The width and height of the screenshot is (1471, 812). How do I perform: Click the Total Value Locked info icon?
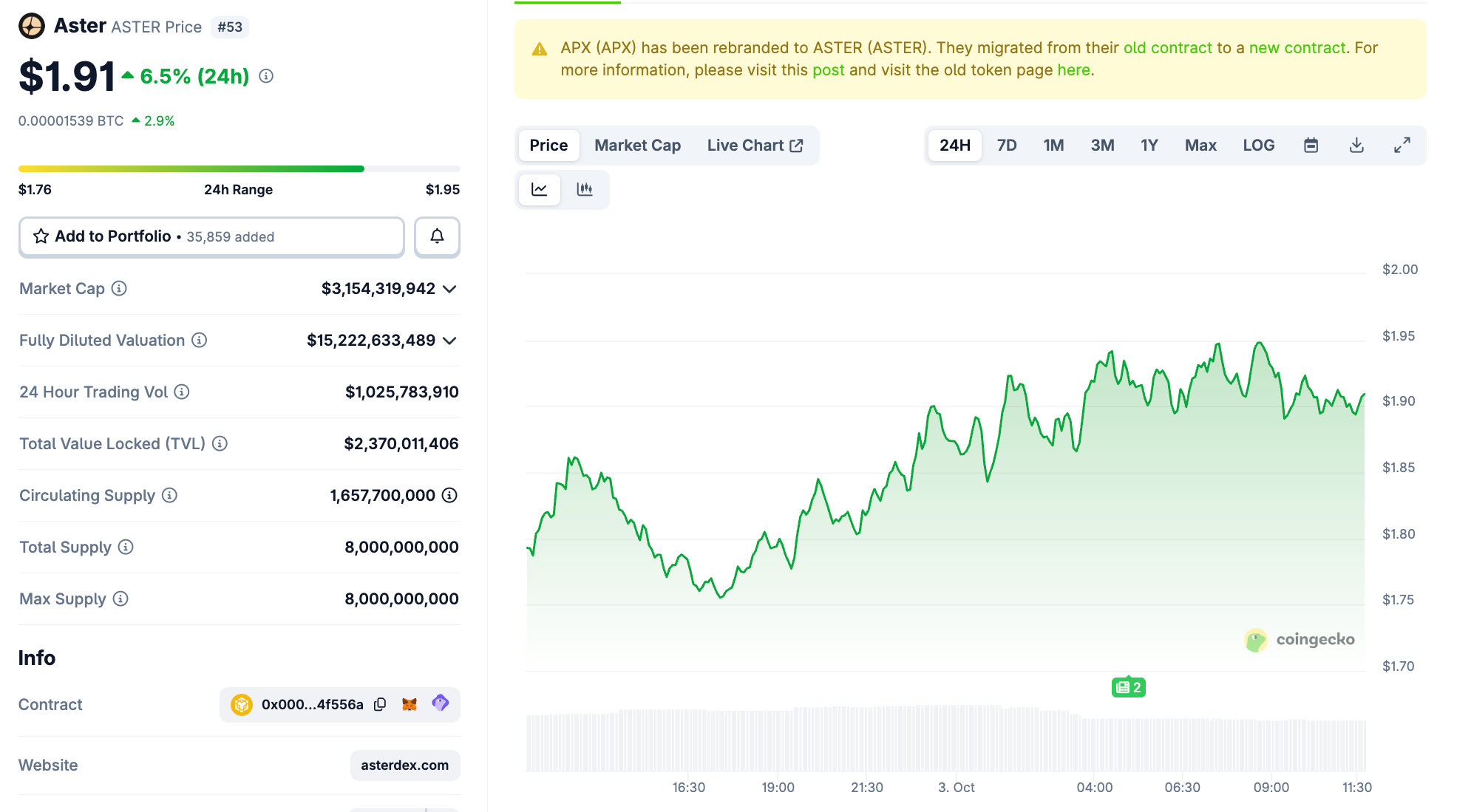(219, 444)
